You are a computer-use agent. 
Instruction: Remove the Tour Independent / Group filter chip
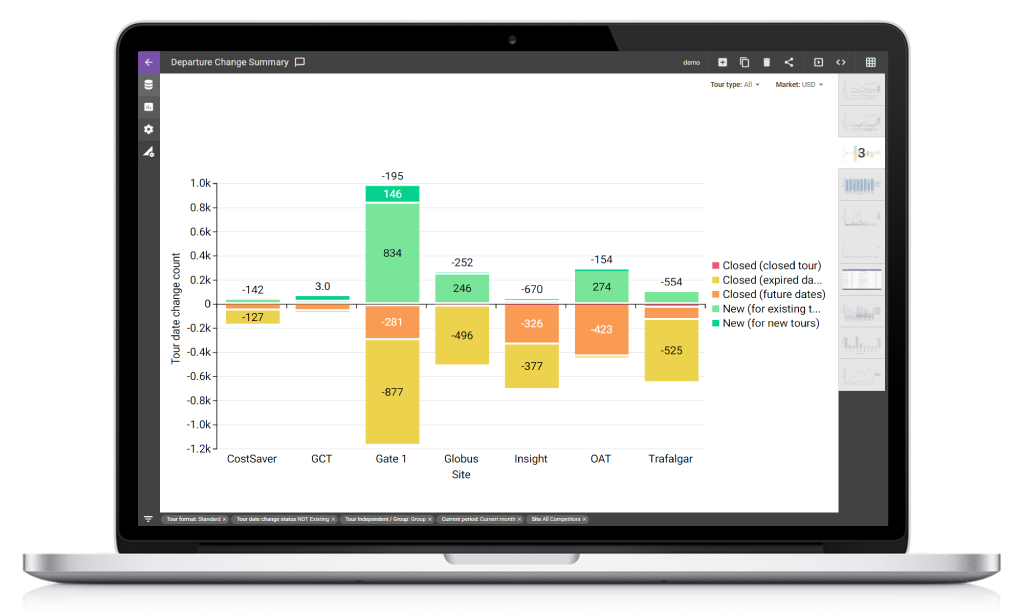[430, 519]
